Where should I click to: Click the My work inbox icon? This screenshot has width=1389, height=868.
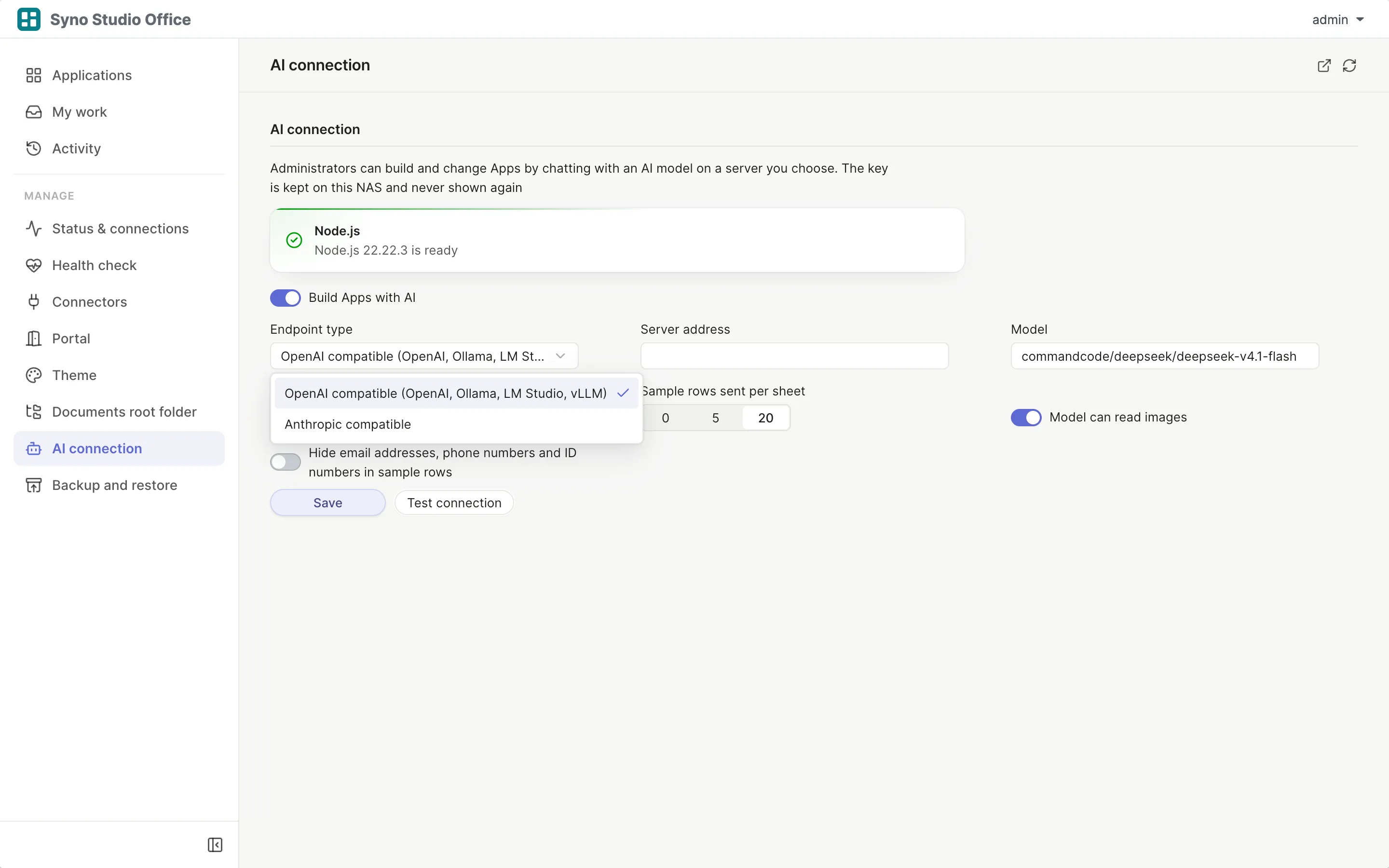click(x=34, y=112)
